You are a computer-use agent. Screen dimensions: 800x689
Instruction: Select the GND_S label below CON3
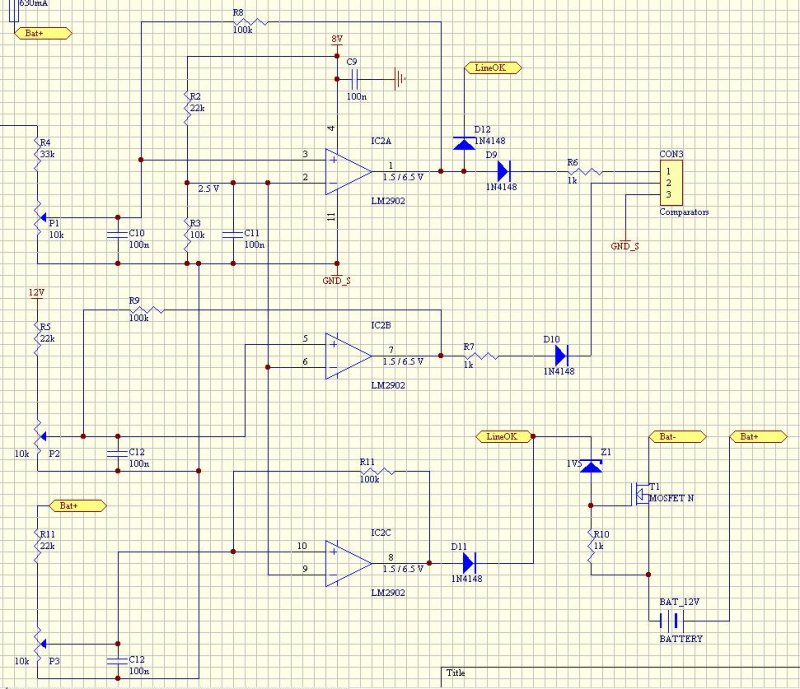pyautogui.click(x=625, y=246)
